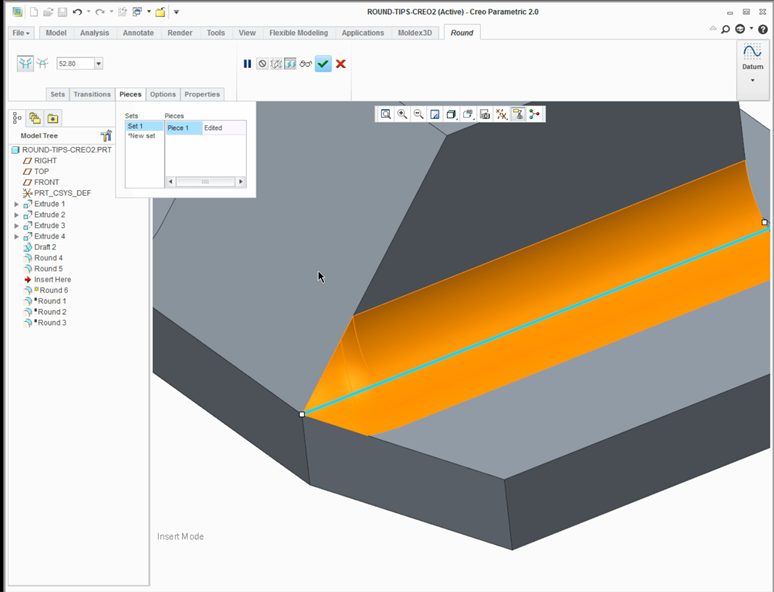Cancel the round with red X
This screenshot has height=592, width=774.
pos(341,64)
